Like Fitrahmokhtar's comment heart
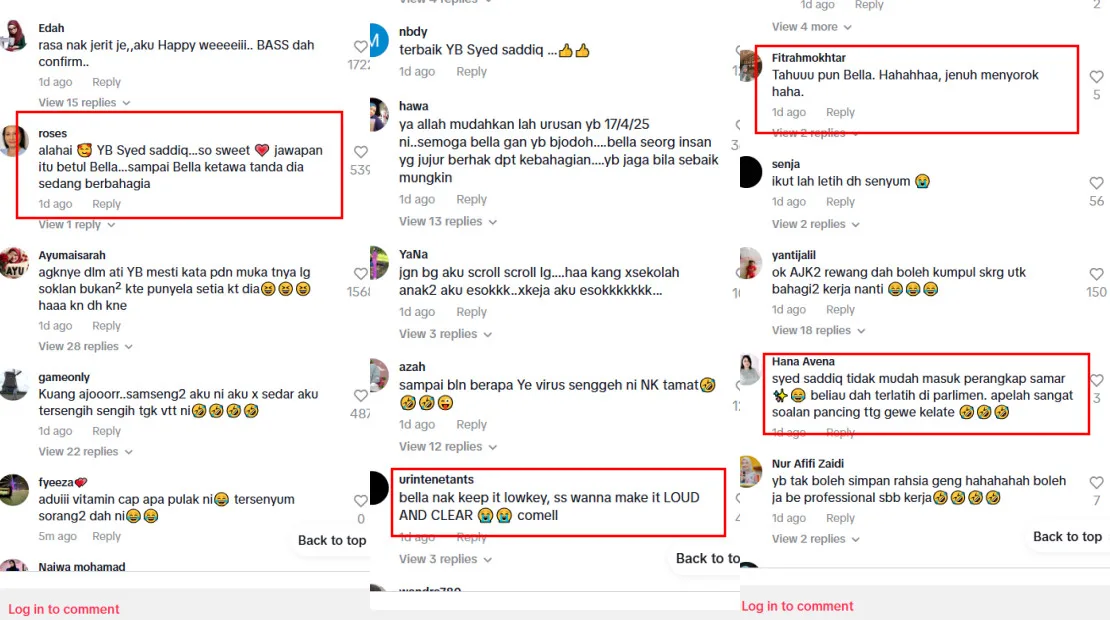The image size is (1110, 620). 1097,76
